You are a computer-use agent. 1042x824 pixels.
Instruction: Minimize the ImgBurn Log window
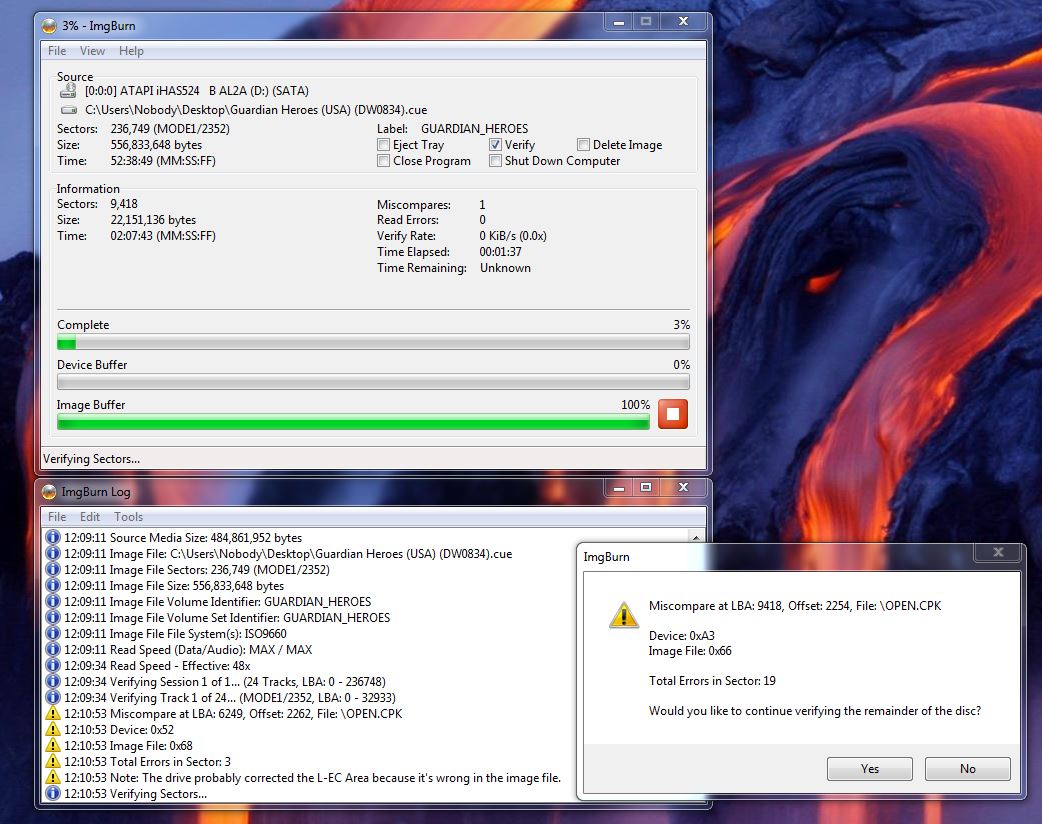coord(619,488)
